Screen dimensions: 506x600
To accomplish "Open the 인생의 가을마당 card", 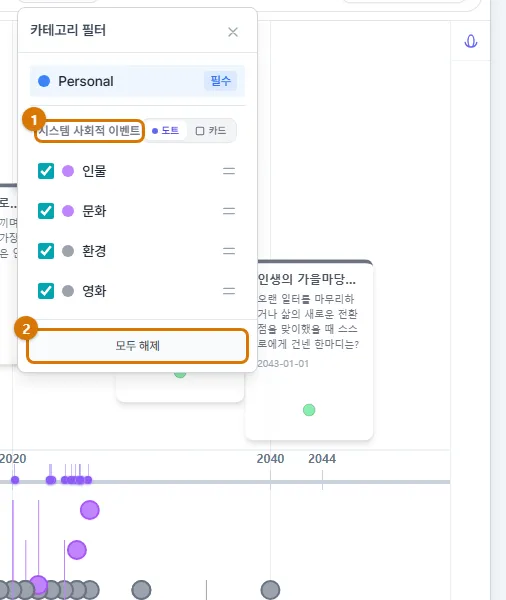I will (309, 350).
